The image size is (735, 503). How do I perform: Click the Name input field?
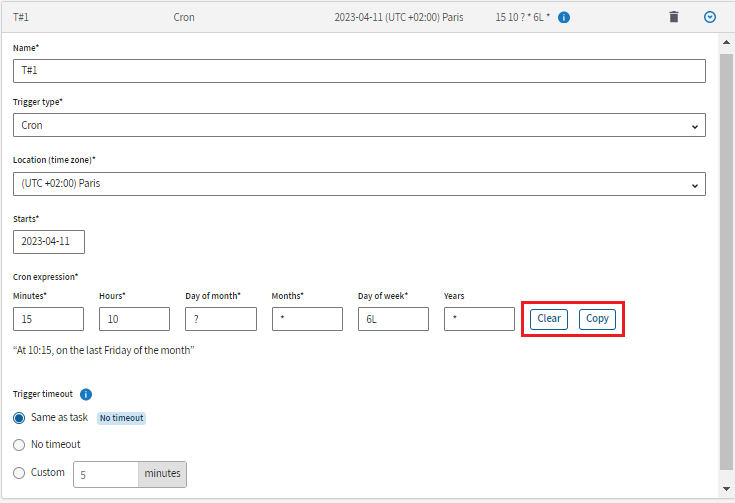tap(359, 71)
